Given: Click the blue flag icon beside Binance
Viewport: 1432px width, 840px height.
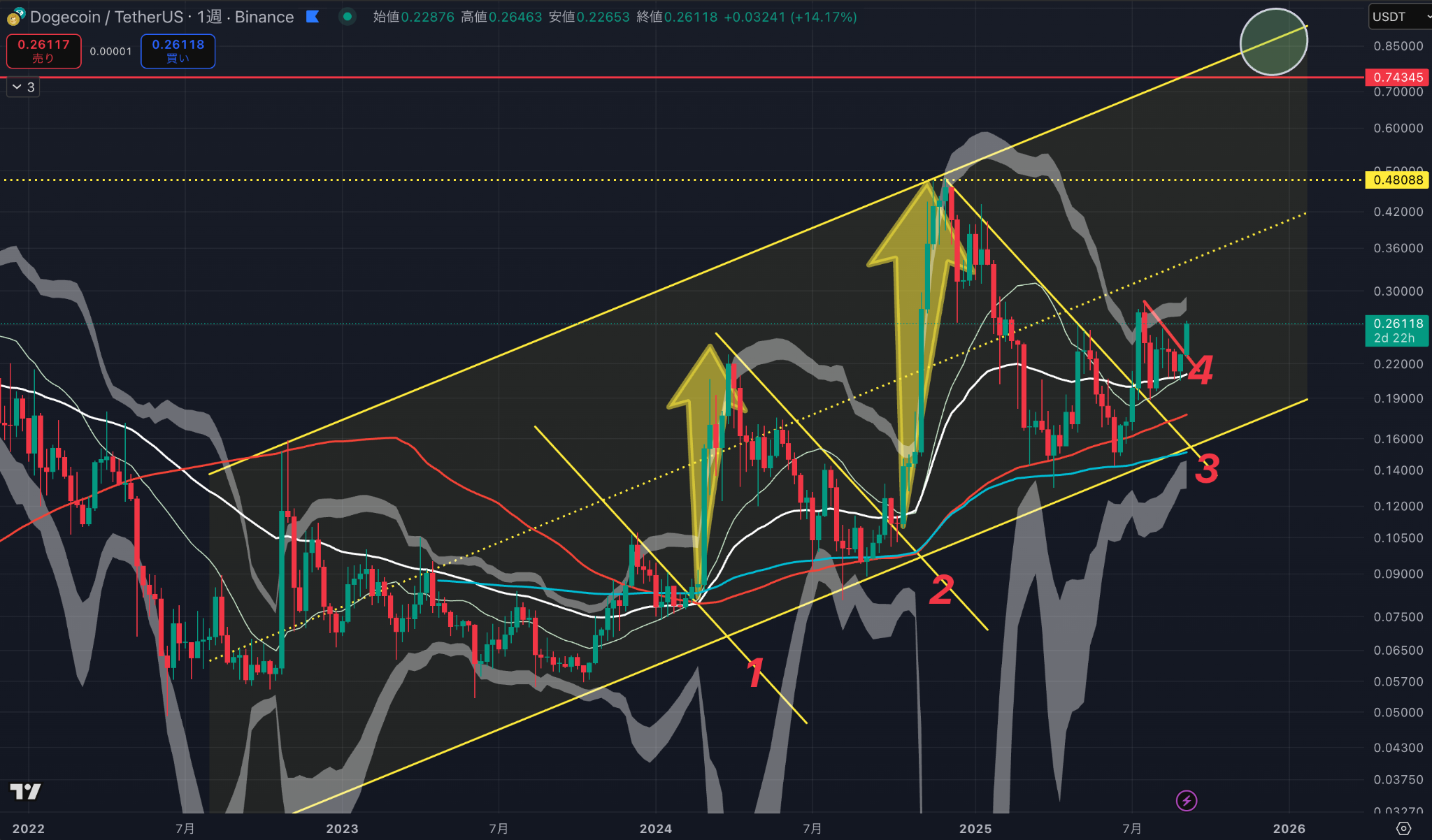Looking at the screenshot, I should [313, 17].
